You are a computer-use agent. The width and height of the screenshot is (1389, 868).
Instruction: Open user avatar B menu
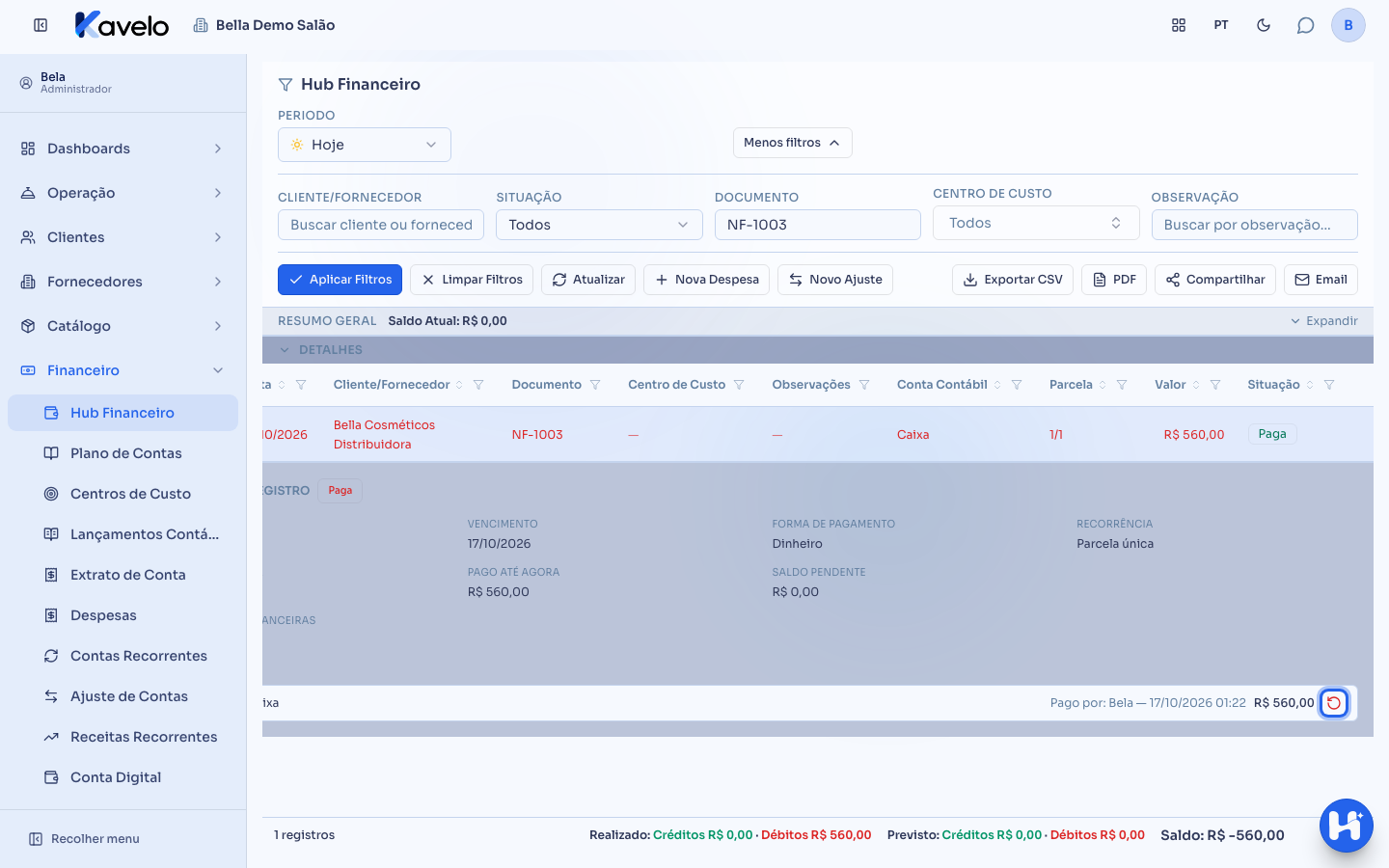1348,25
